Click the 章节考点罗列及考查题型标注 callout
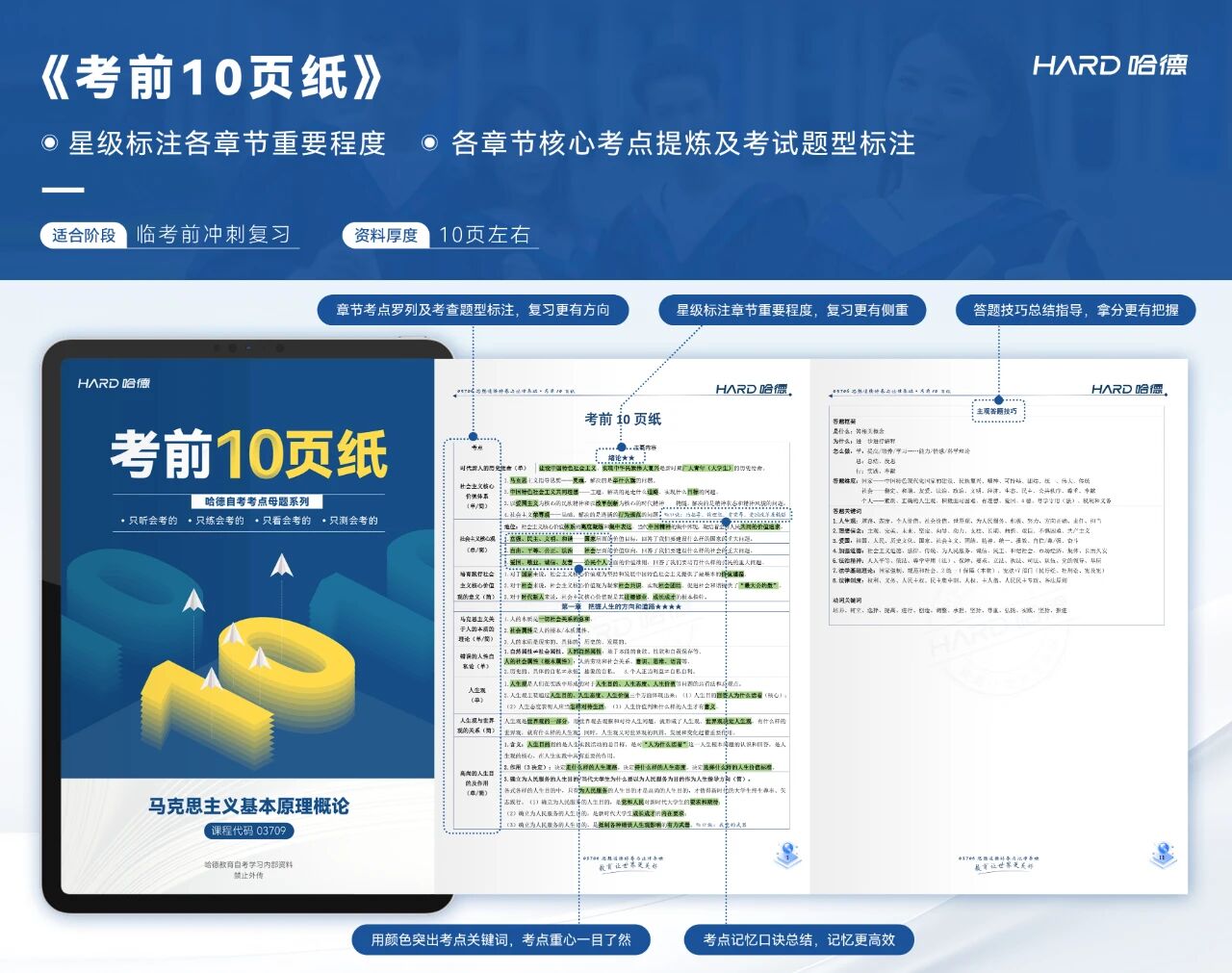The width and height of the screenshot is (1232, 973). pyautogui.click(x=473, y=310)
